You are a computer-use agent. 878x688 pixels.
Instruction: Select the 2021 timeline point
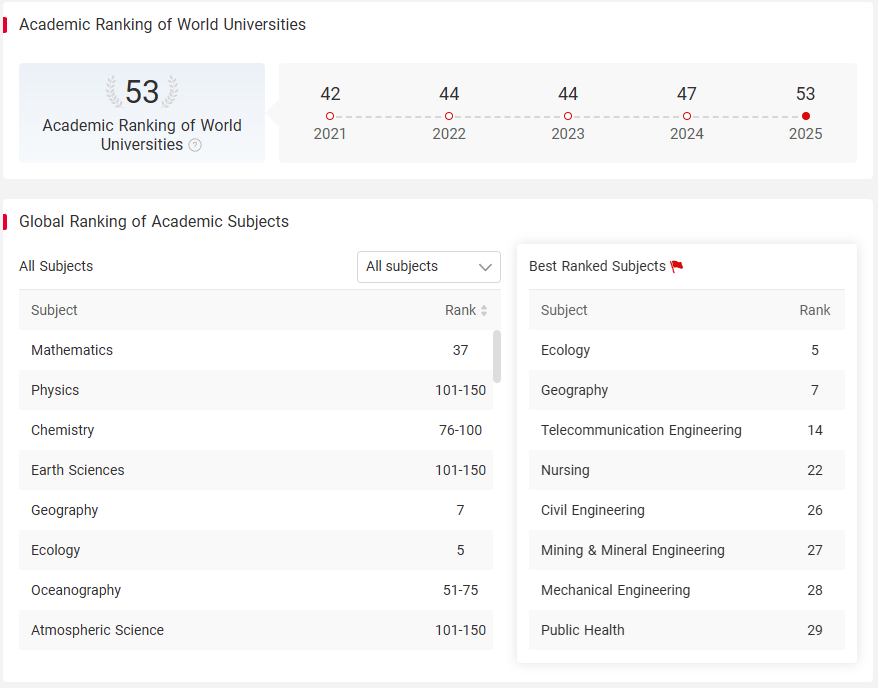tap(330, 116)
